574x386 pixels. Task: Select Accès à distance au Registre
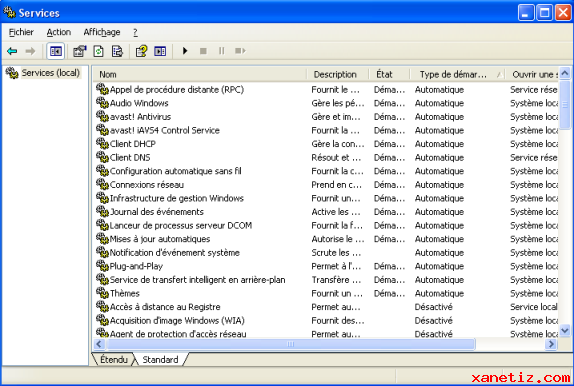[165, 307]
